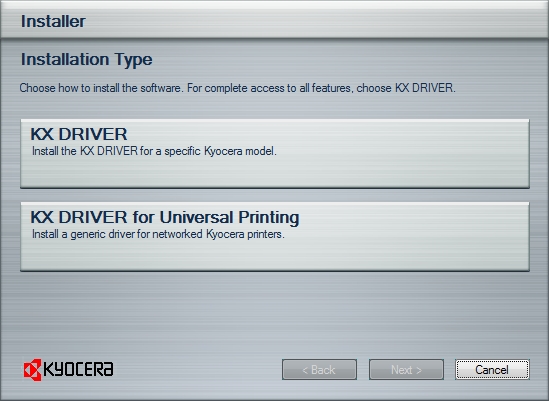This screenshot has height=401, width=549.
Task: Click the 'Choose how to install' instruction text
Action: tap(238, 88)
